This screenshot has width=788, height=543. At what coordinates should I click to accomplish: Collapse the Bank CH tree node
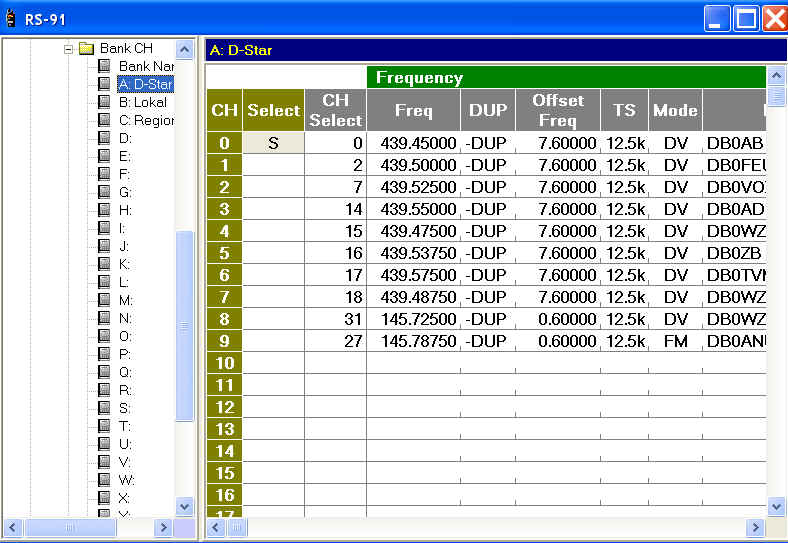click(69, 48)
